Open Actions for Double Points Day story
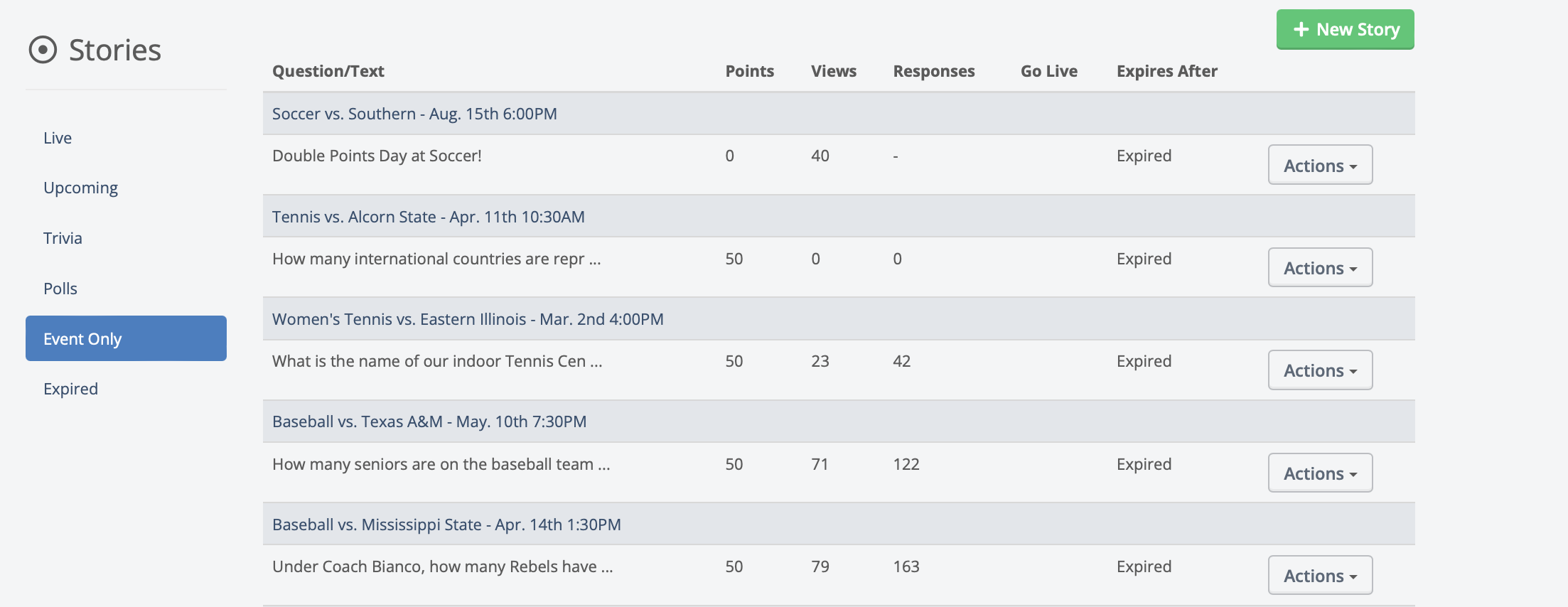 pyautogui.click(x=1320, y=165)
